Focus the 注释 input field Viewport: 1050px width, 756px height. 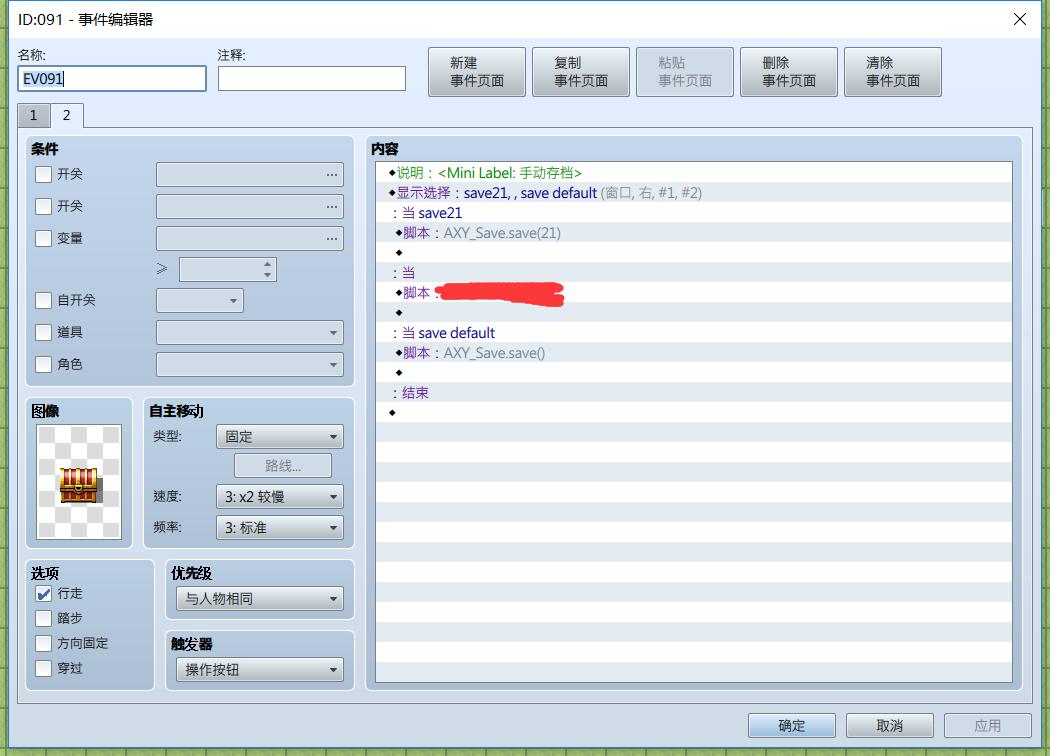(311, 78)
